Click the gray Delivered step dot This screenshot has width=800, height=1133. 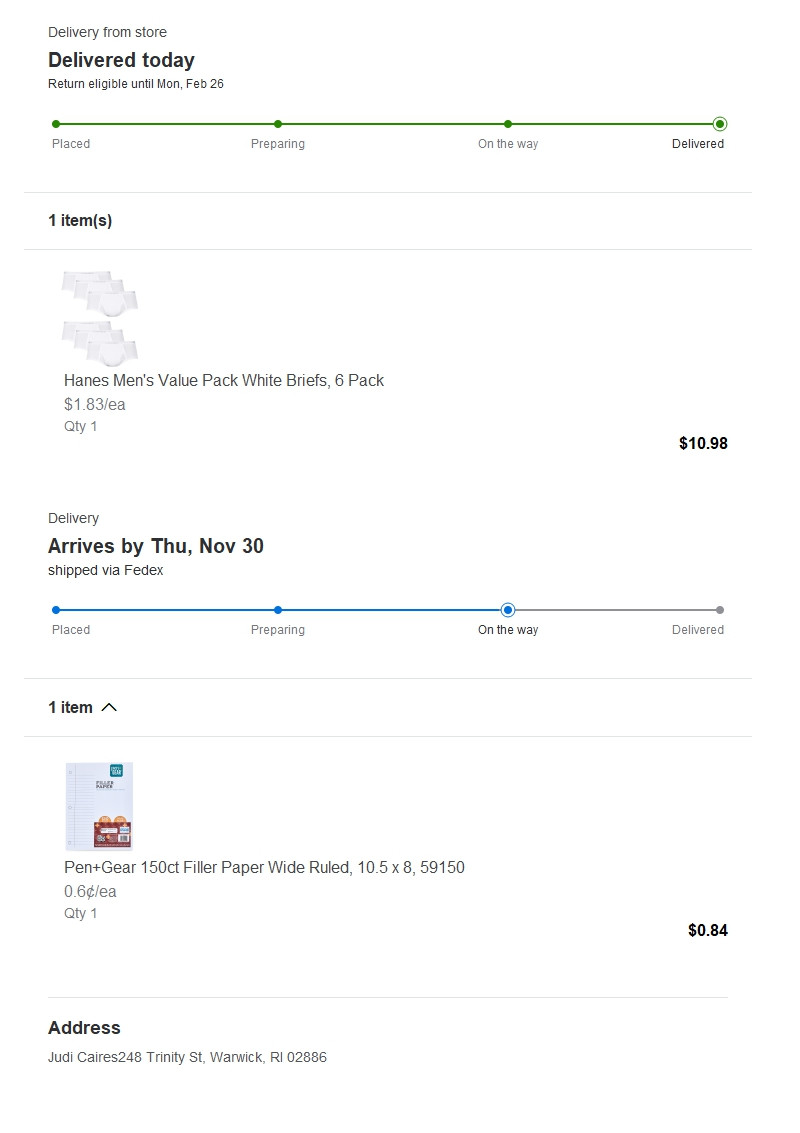click(720, 610)
